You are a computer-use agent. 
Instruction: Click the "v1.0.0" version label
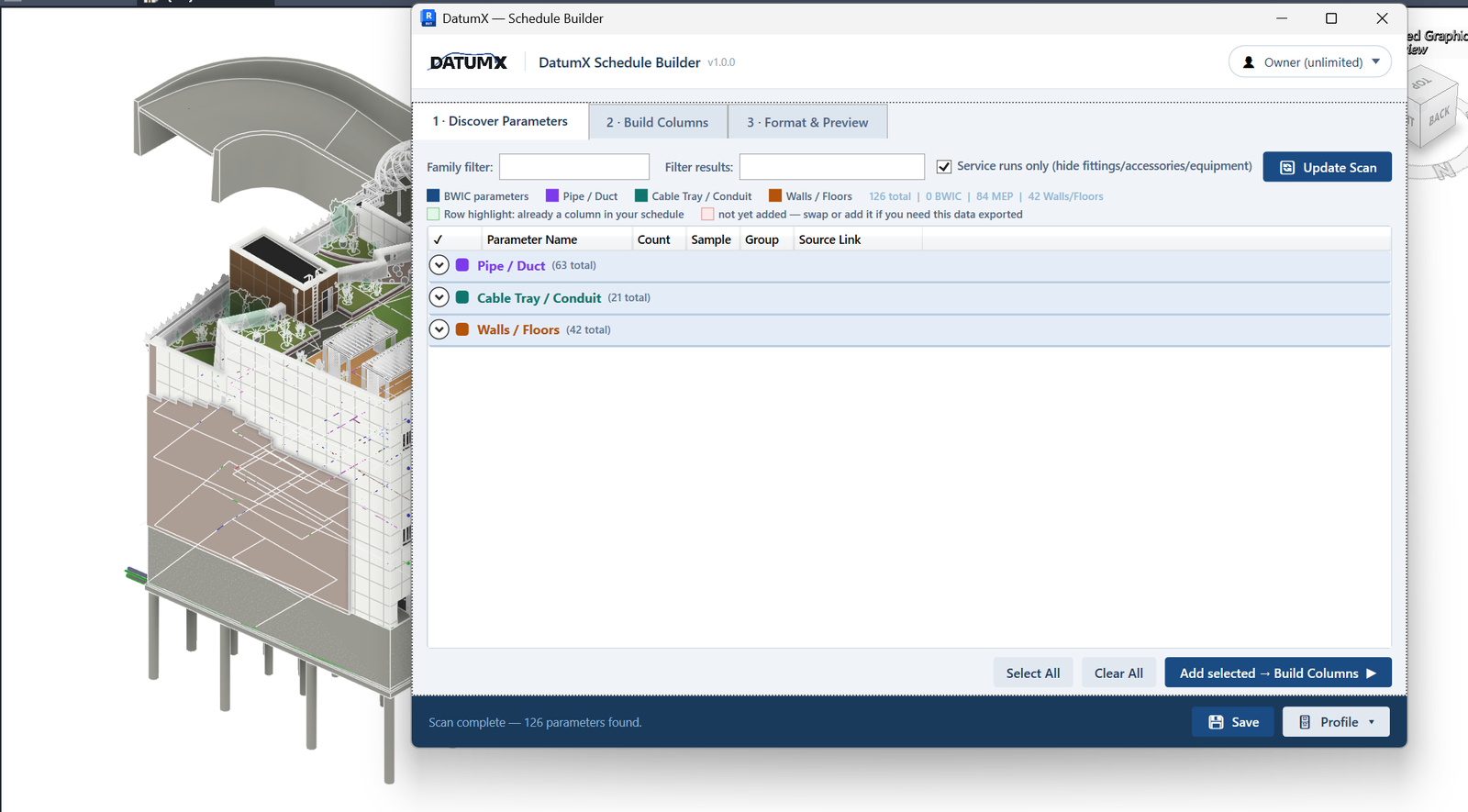tap(721, 62)
